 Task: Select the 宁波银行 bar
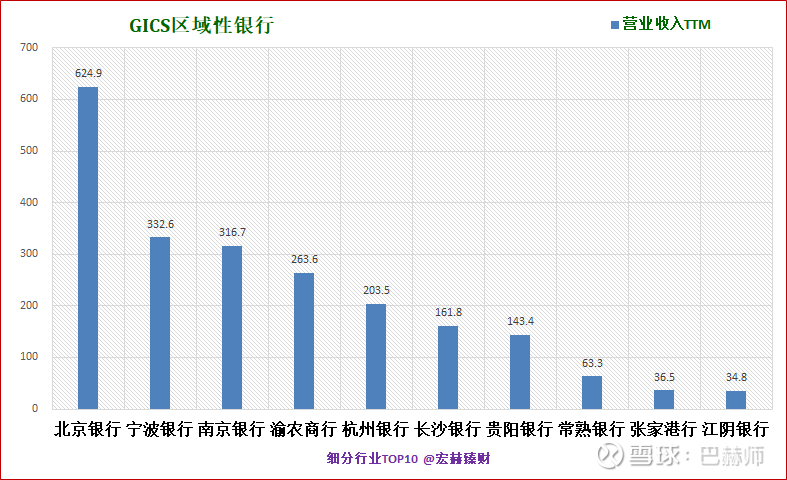(x=160, y=323)
